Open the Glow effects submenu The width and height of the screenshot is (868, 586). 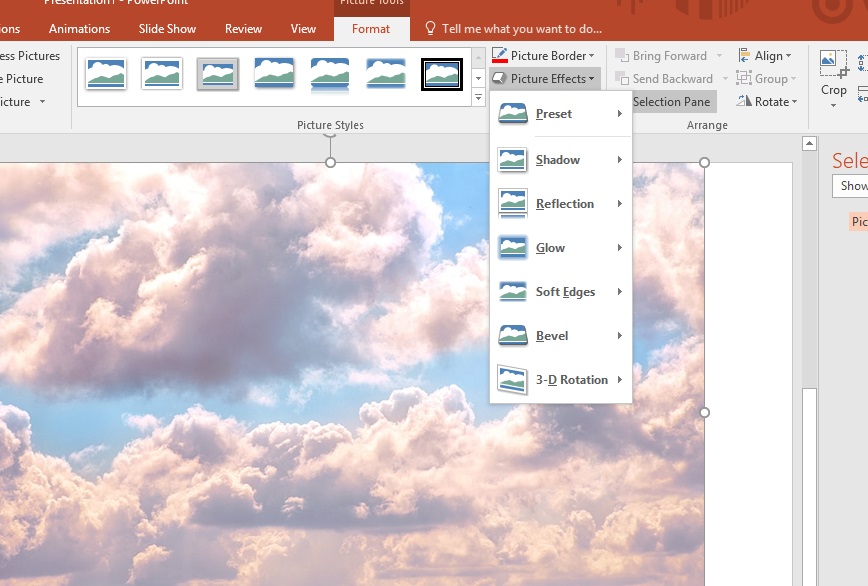[x=561, y=248]
